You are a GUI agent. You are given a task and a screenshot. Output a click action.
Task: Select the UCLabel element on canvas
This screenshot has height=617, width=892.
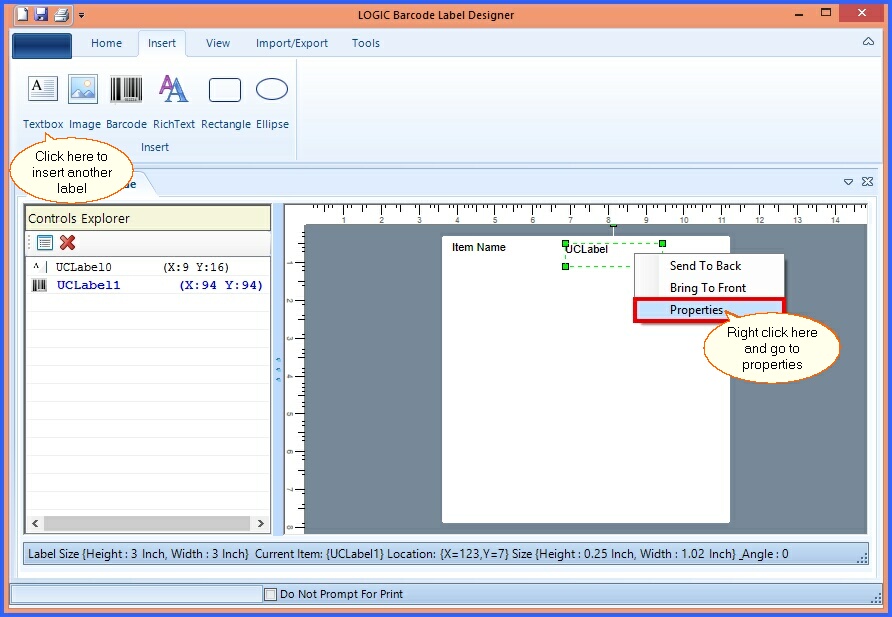(x=587, y=249)
